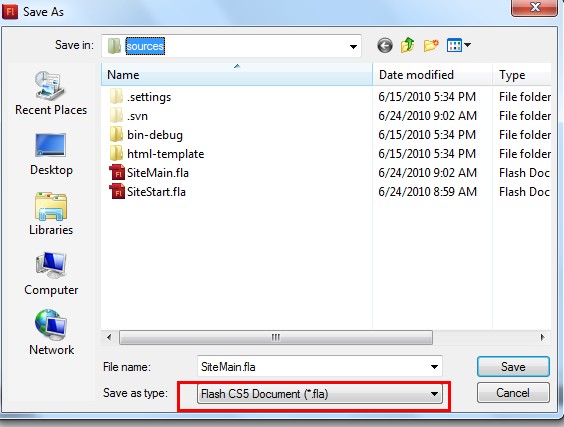Open Libraries location
This screenshot has height=427, width=564.
(51, 214)
